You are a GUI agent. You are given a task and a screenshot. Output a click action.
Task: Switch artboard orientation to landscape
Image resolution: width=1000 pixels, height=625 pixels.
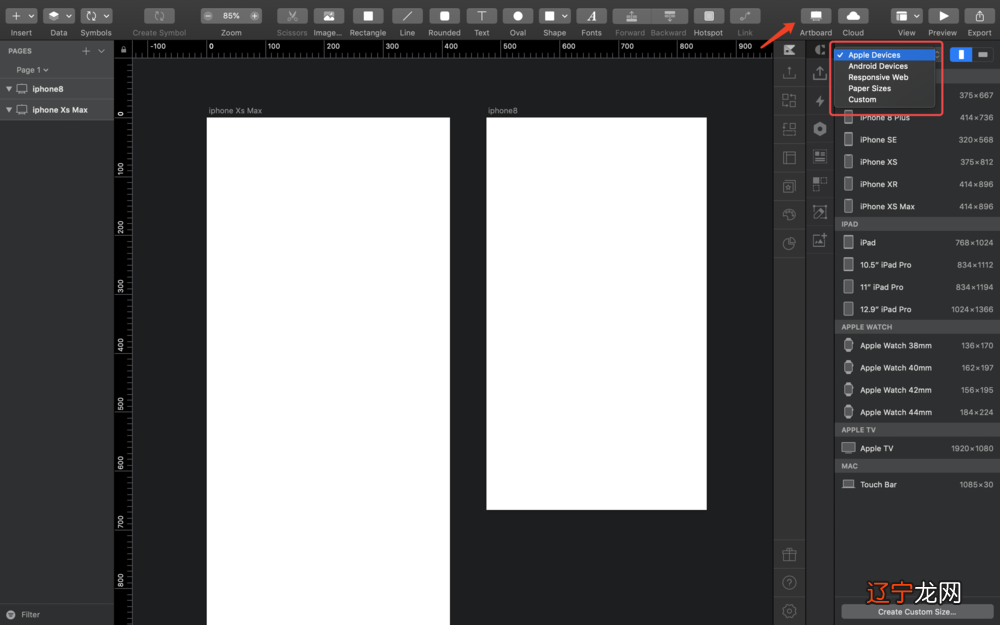pyautogui.click(x=983, y=54)
